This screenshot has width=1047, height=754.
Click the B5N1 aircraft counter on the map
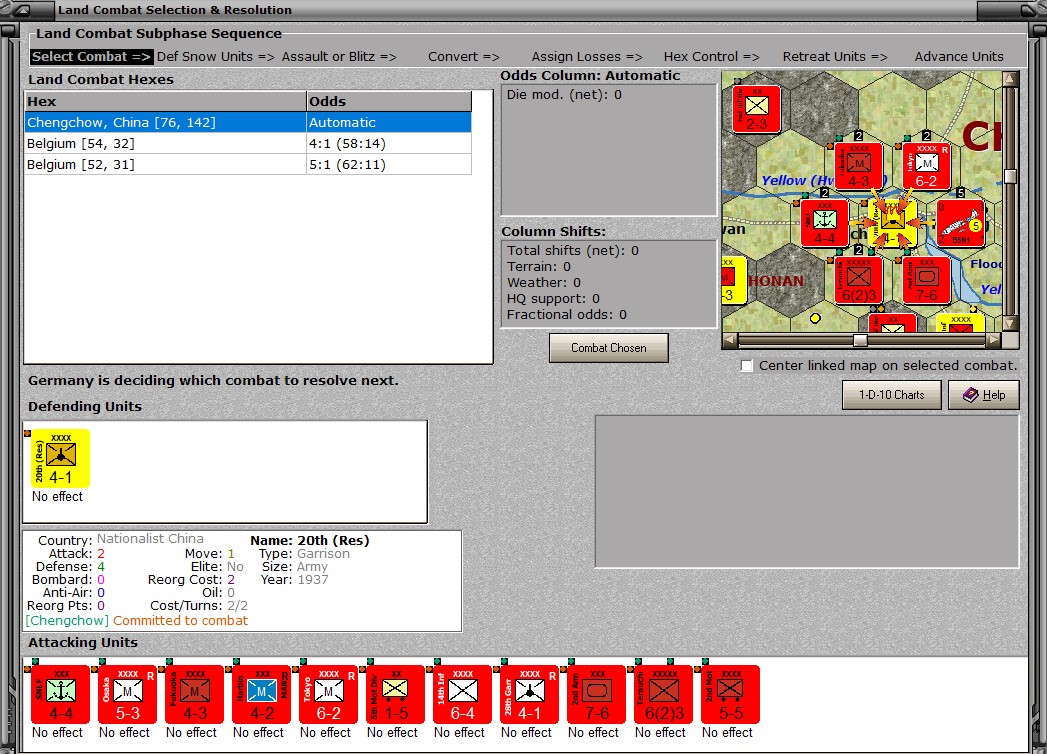(x=960, y=224)
